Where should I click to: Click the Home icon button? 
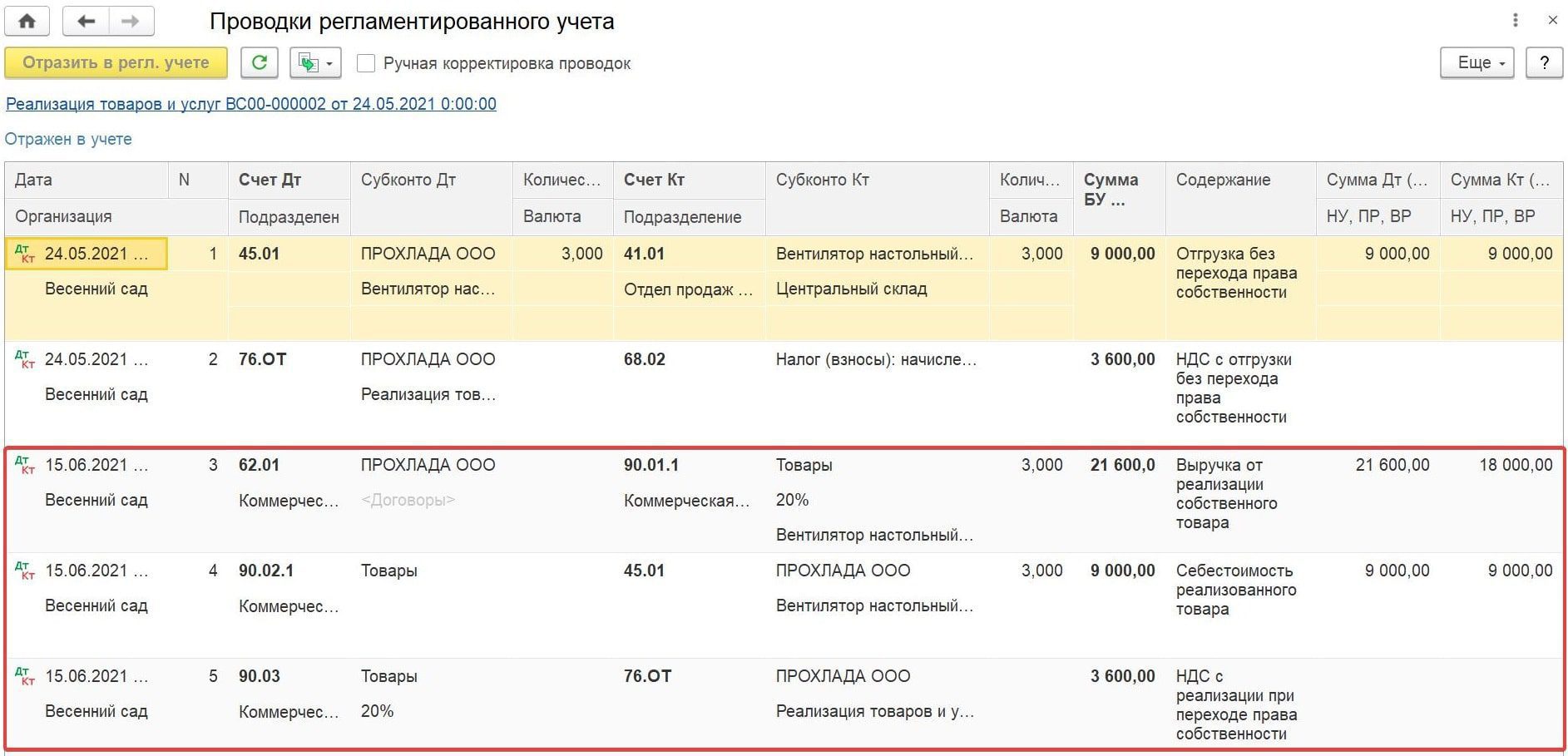point(27,22)
